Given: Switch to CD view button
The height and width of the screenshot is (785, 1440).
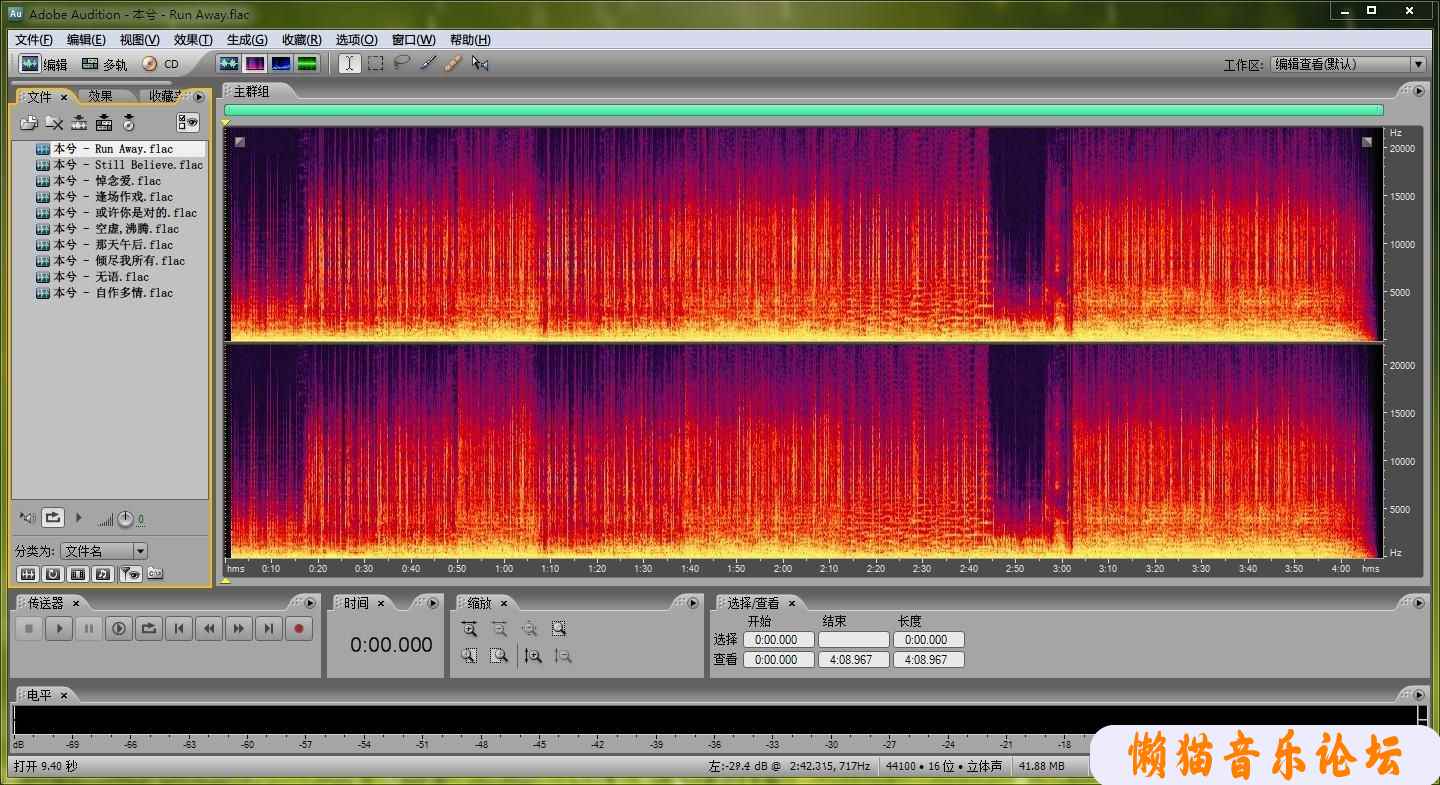Looking at the screenshot, I should click(x=161, y=63).
